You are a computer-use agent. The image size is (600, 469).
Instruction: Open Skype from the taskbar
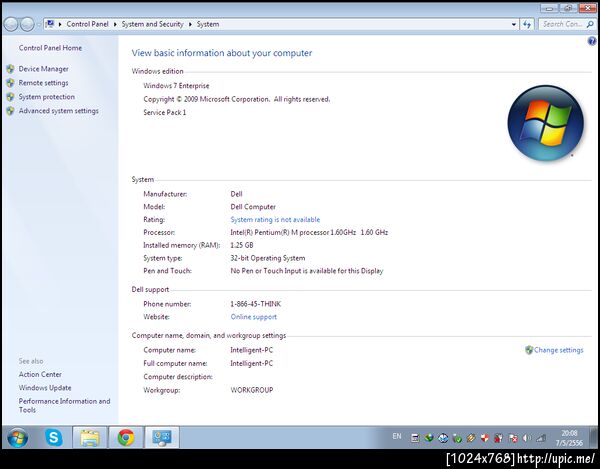(x=54, y=437)
